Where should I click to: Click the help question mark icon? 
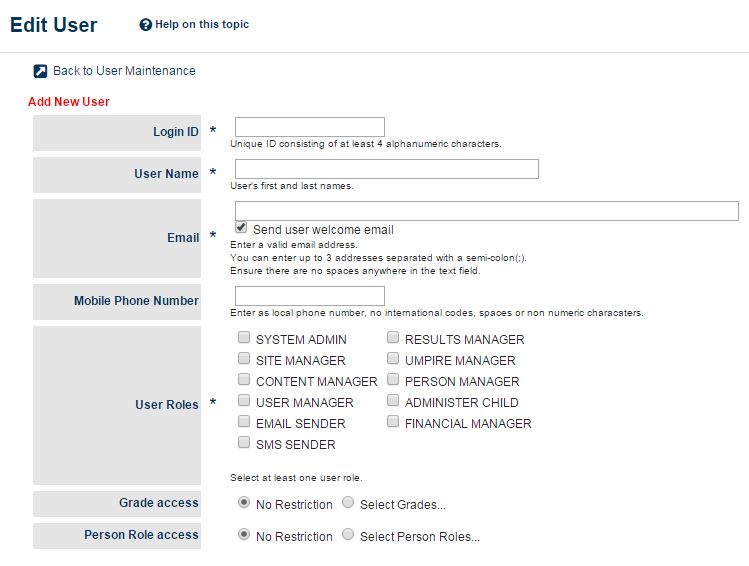pos(145,24)
